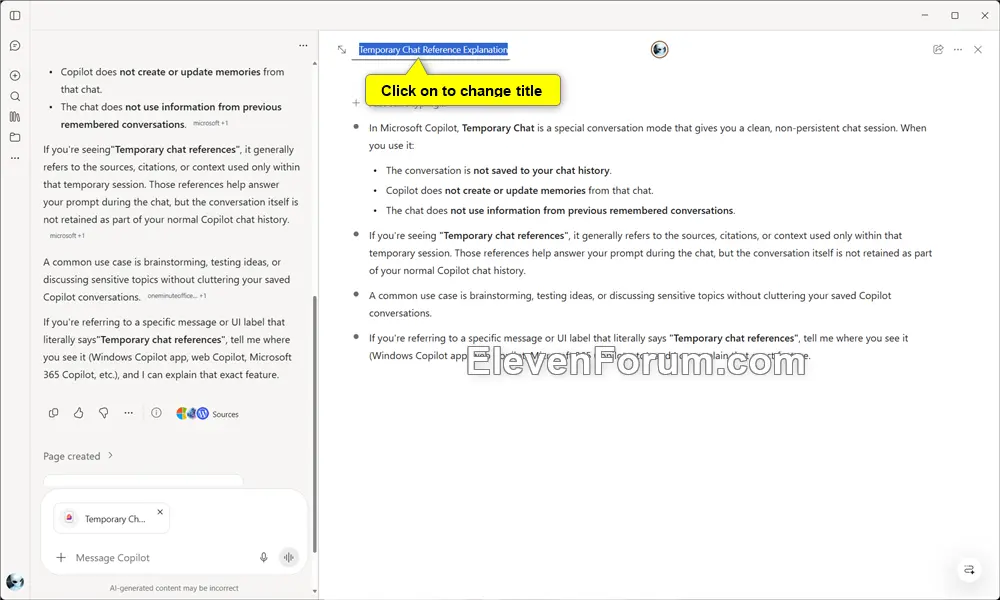Open conversation more options menu
The height and width of the screenshot is (600, 1000).
[x=303, y=45]
